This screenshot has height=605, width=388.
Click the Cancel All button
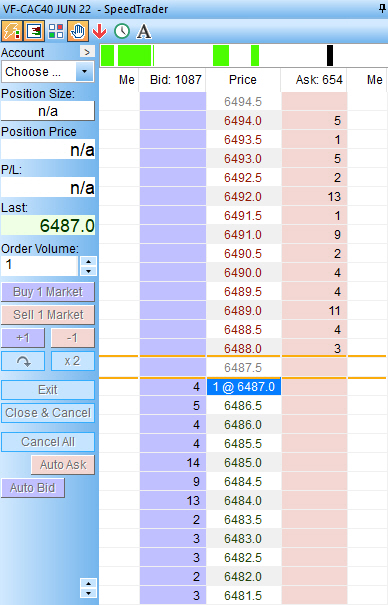(x=48, y=442)
